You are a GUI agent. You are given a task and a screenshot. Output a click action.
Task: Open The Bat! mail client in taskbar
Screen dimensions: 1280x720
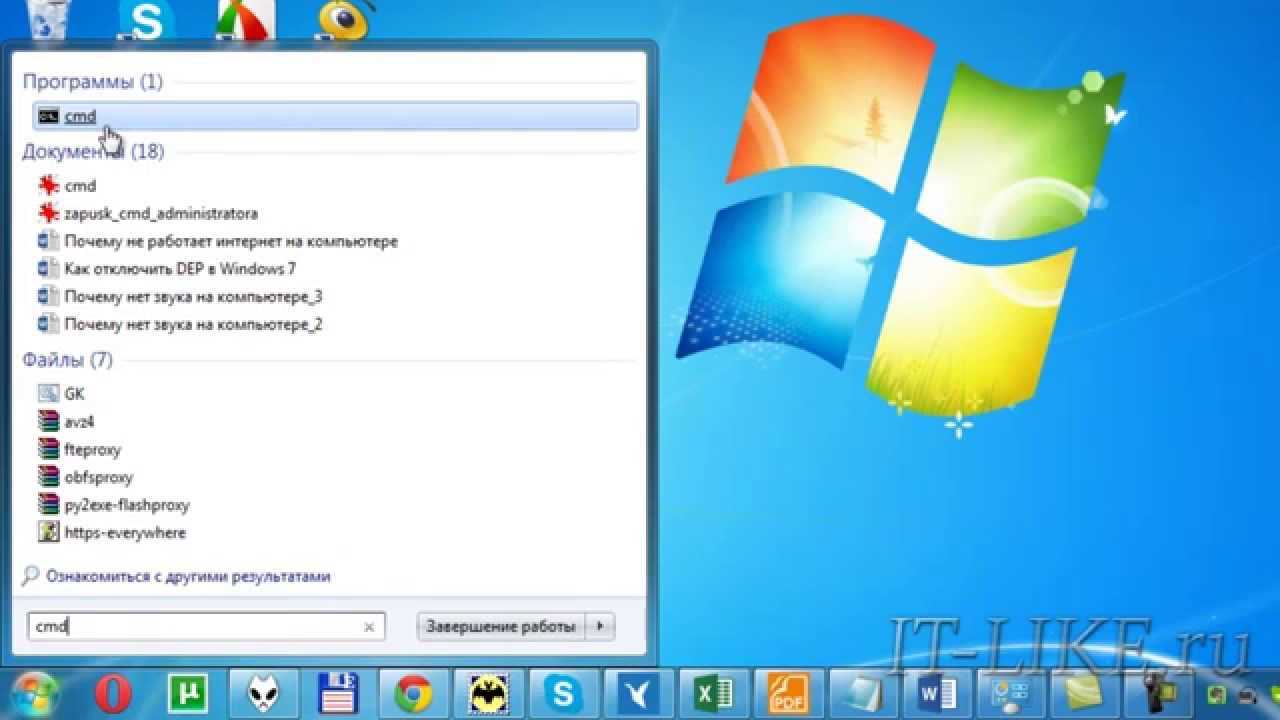click(488, 693)
